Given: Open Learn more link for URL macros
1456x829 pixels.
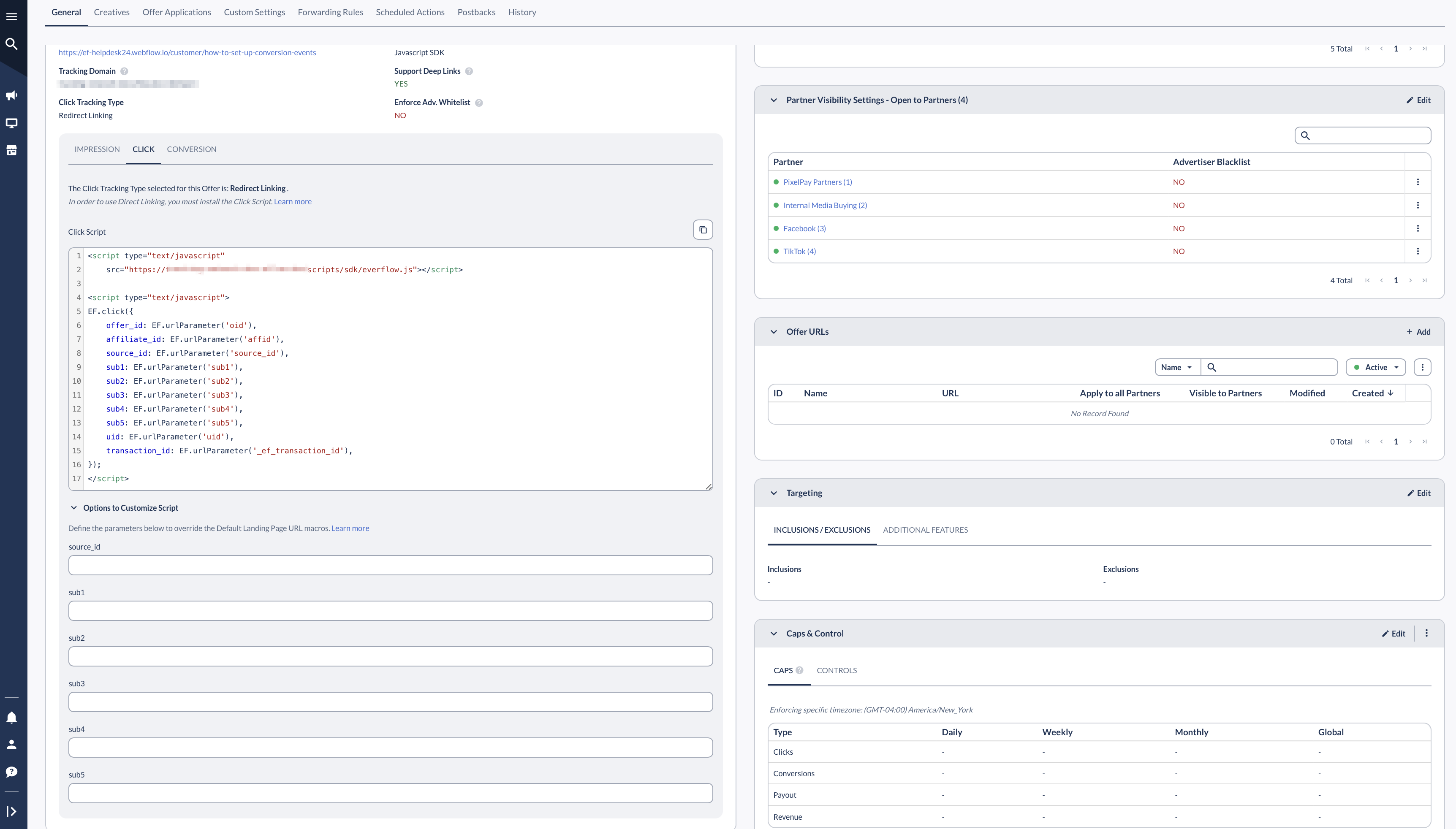Looking at the screenshot, I should [350, 528].
